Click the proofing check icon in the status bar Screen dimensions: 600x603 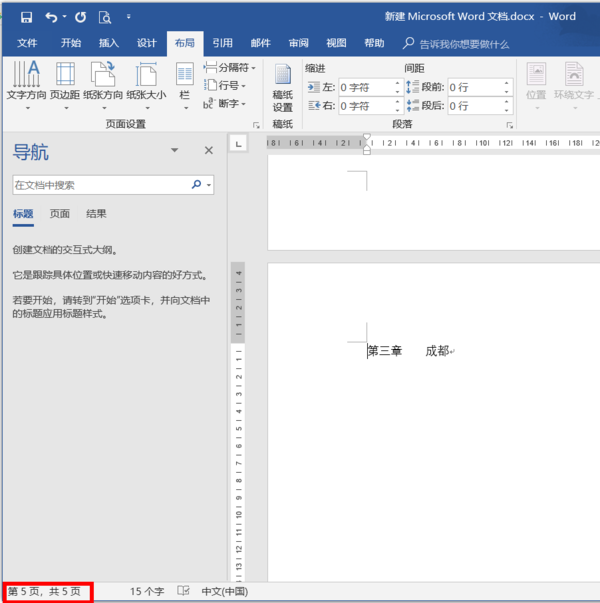[183, 591]
